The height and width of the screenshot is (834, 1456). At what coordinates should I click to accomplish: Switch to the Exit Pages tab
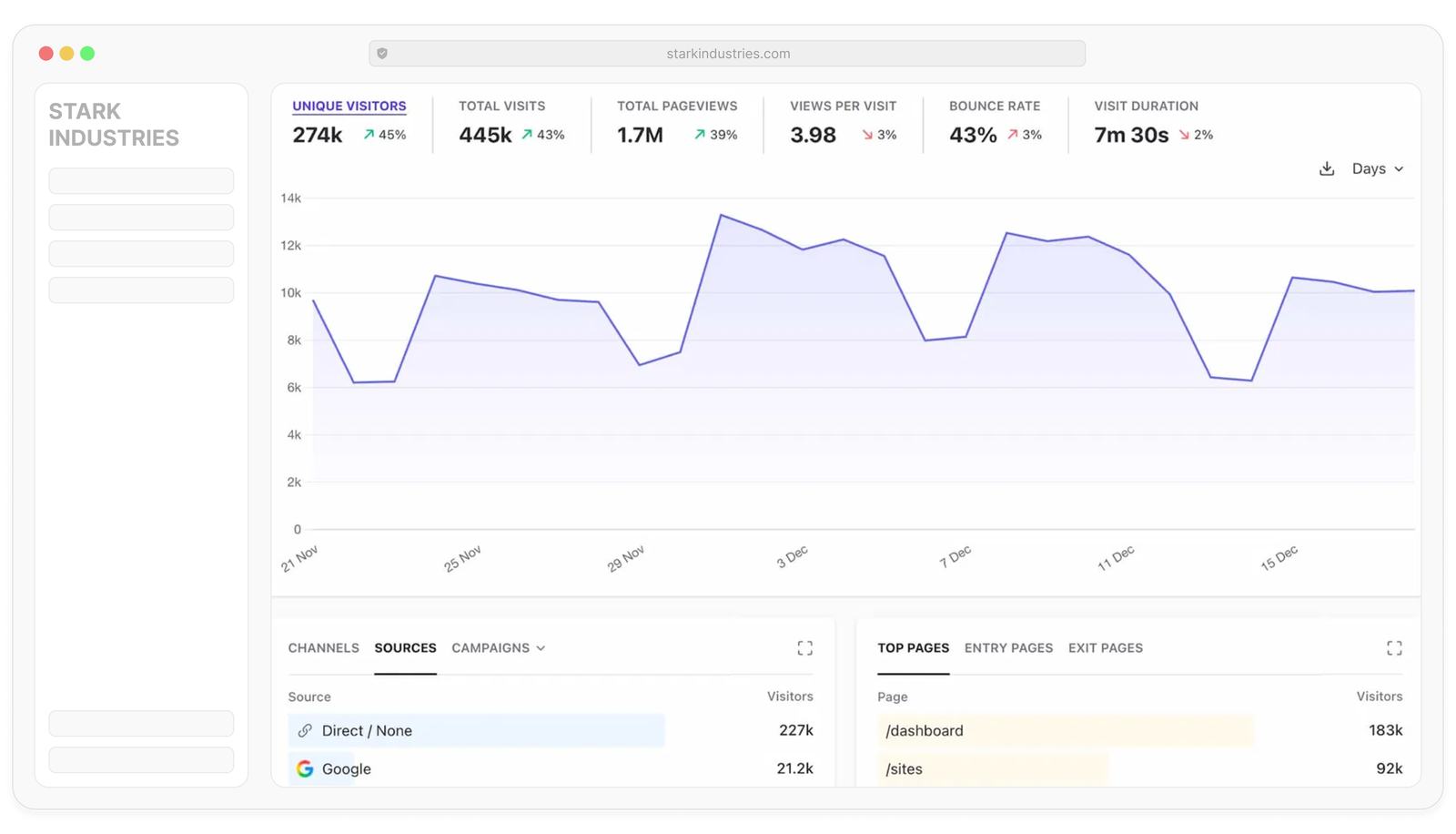click(x=1106, y=647)
